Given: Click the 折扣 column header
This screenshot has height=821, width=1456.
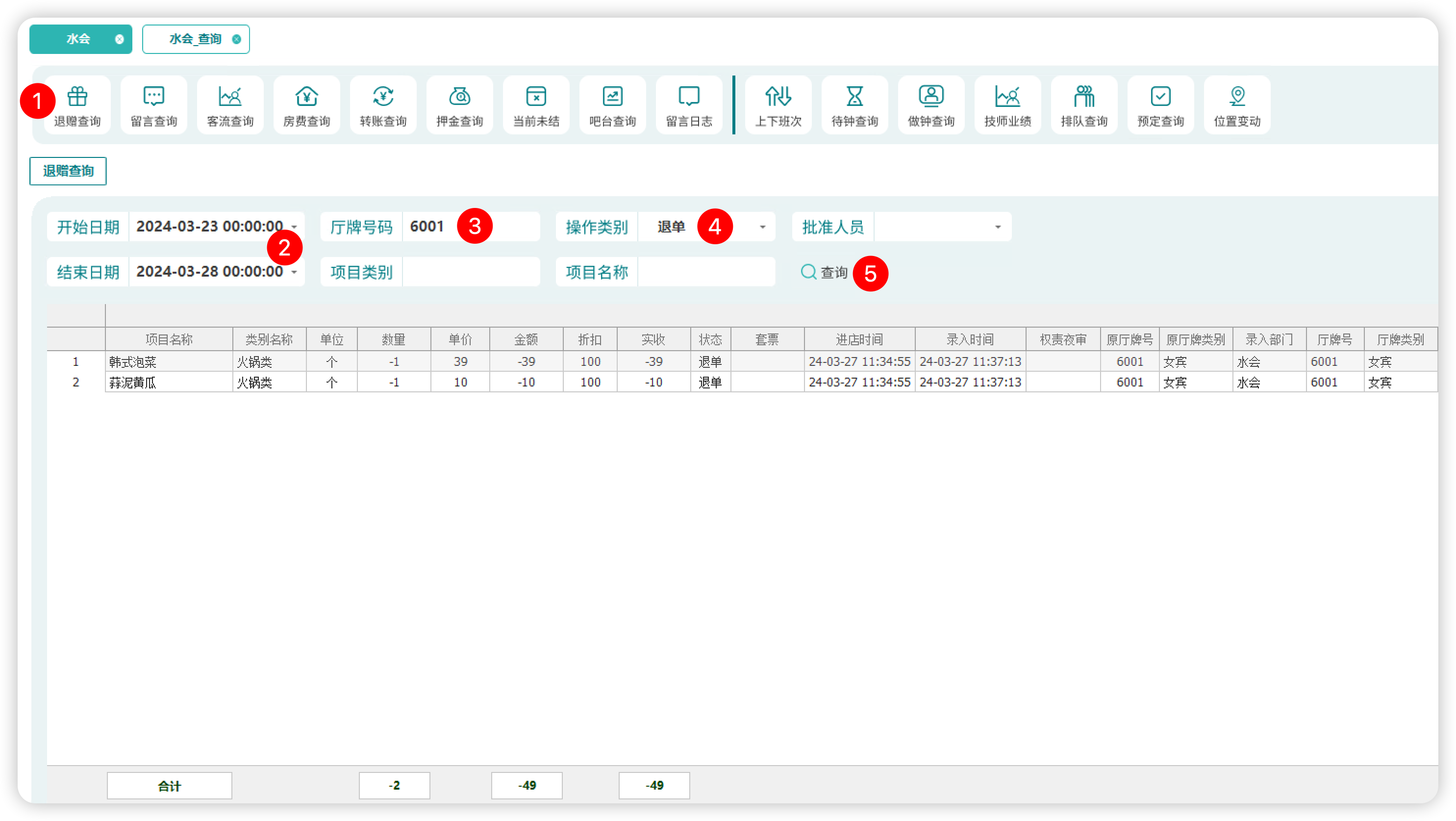Looking at the screenshot, I should [x=590, y=339].
